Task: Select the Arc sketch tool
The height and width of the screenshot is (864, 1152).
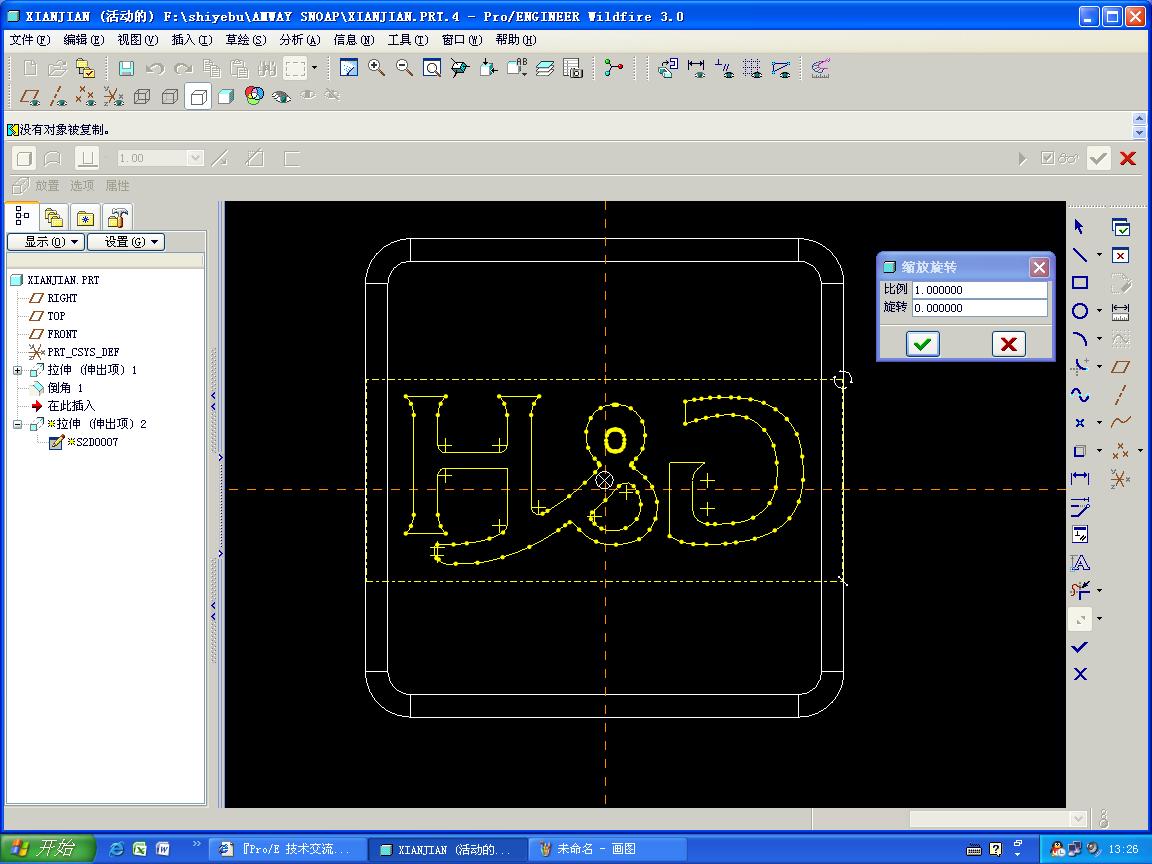Action: point(1079,339)
